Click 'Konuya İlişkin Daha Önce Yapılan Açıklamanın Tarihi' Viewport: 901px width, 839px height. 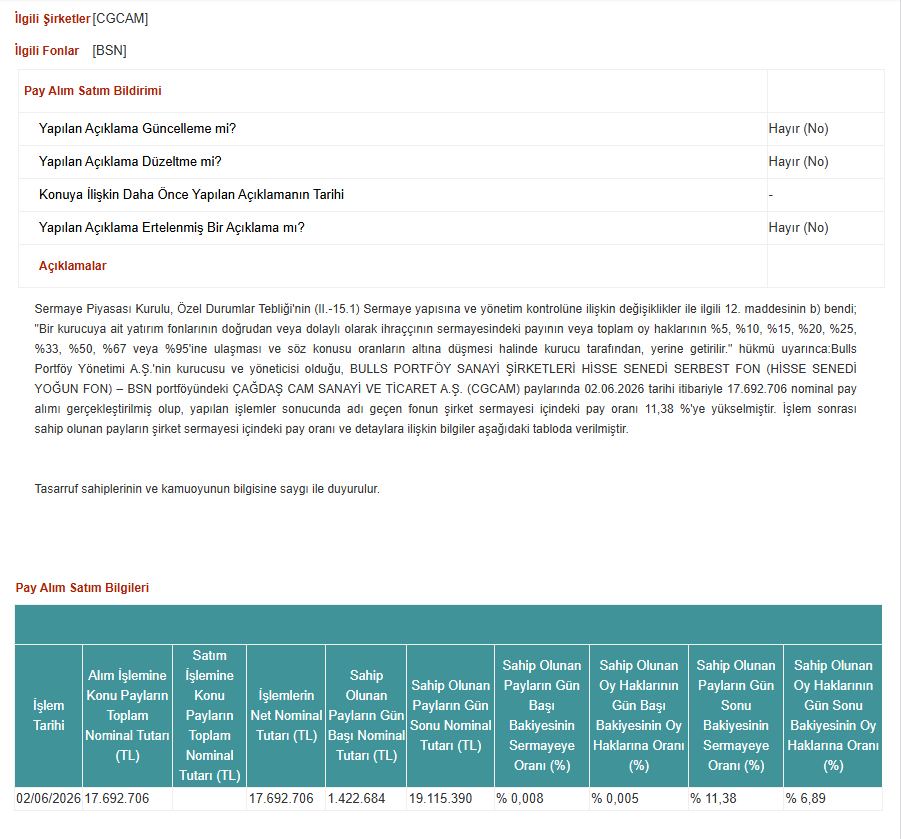[191, 194]
